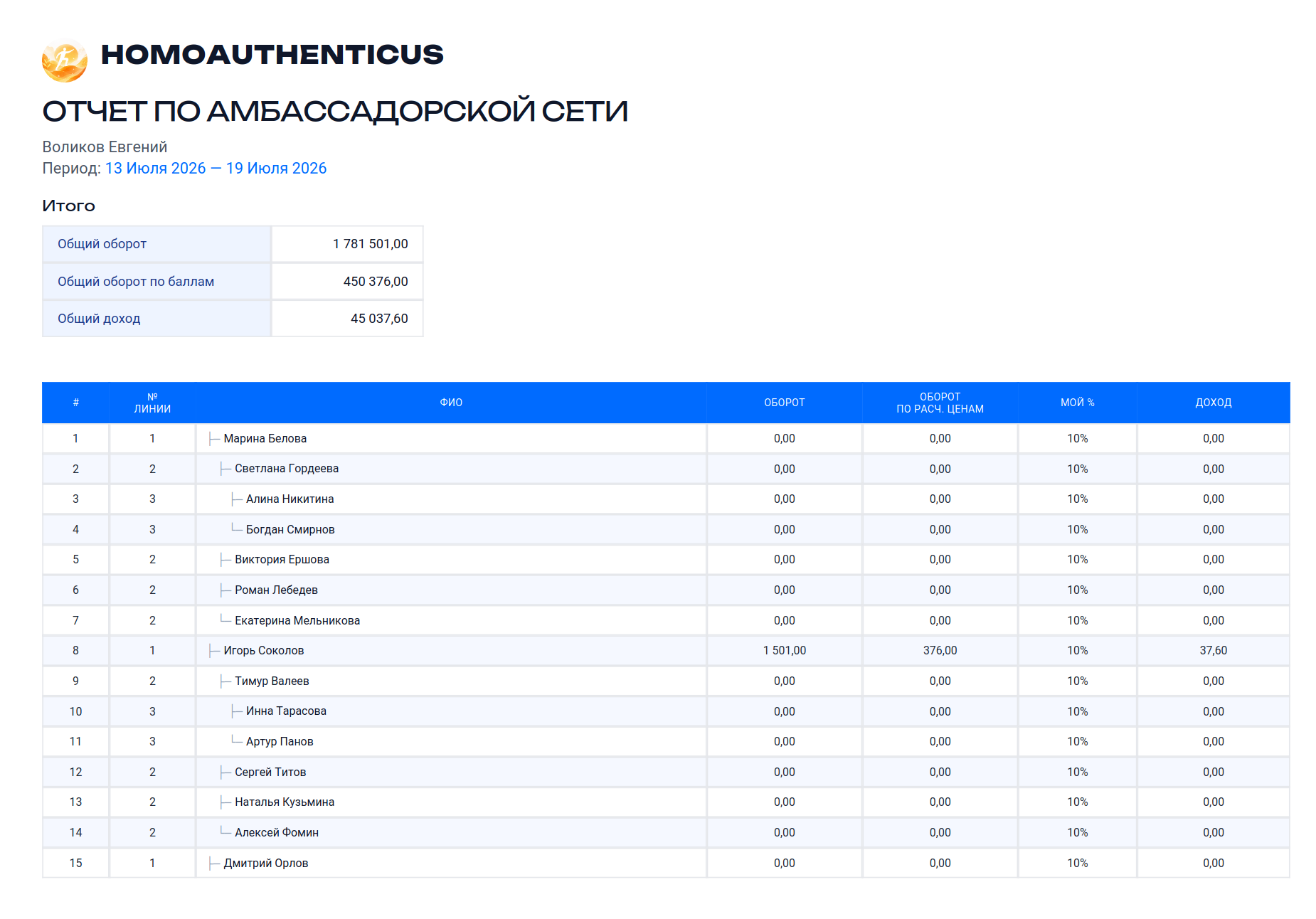Select Светлана Гордеева in the tree
The width and height of the screenshot is (1316, 919).
click(287, 469)
